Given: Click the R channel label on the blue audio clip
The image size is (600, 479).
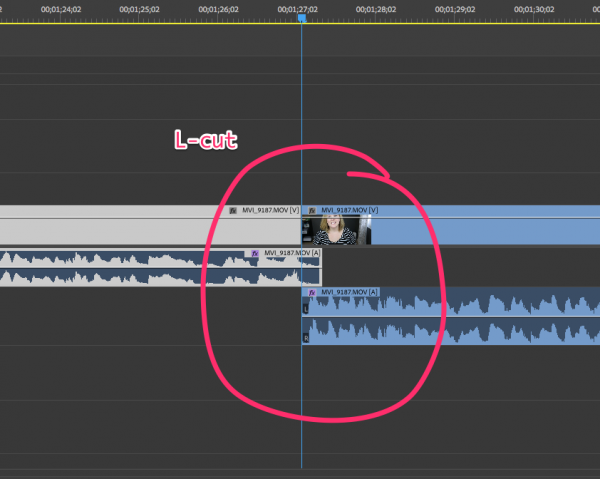Looking at the screenshot, I should coord(306,338).
